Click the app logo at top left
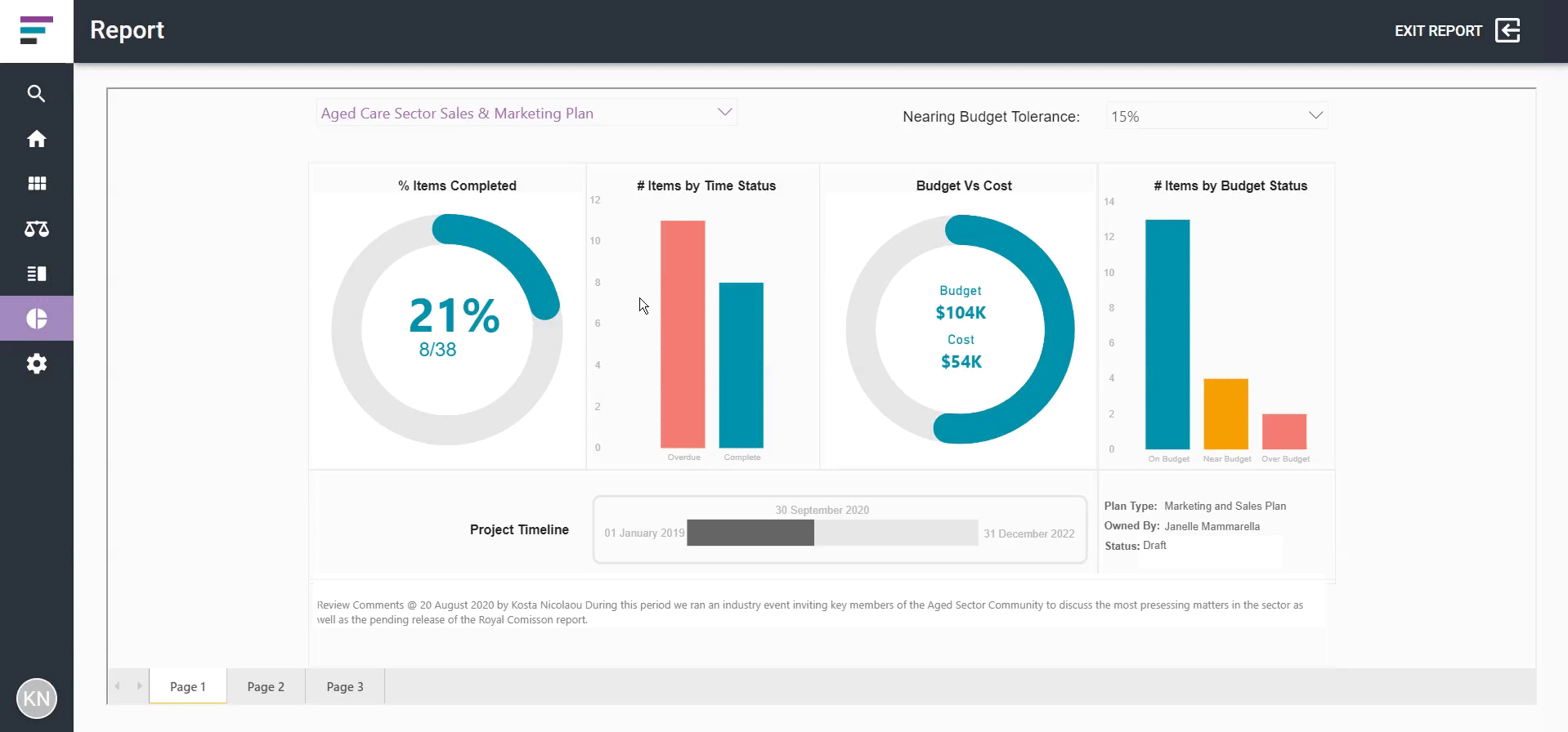The height and width of the screenshot is (732, 1568). tap(36, 31)
